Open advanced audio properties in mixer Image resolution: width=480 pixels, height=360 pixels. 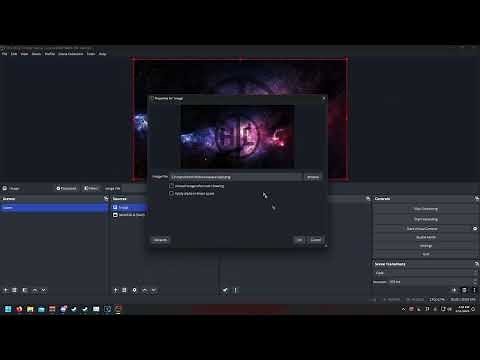point(225,290)
